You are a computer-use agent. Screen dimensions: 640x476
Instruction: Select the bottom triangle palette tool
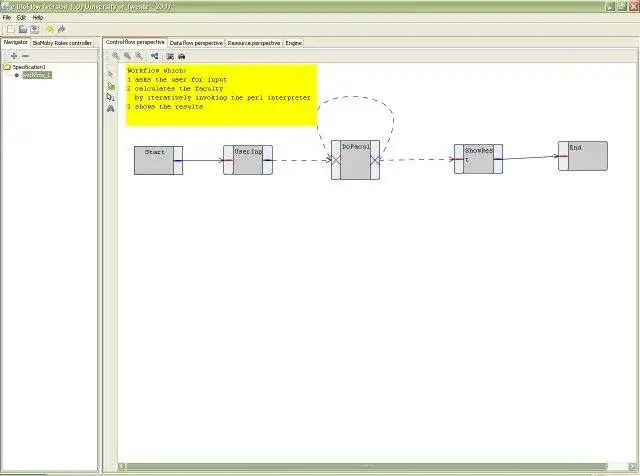[111, 109]
